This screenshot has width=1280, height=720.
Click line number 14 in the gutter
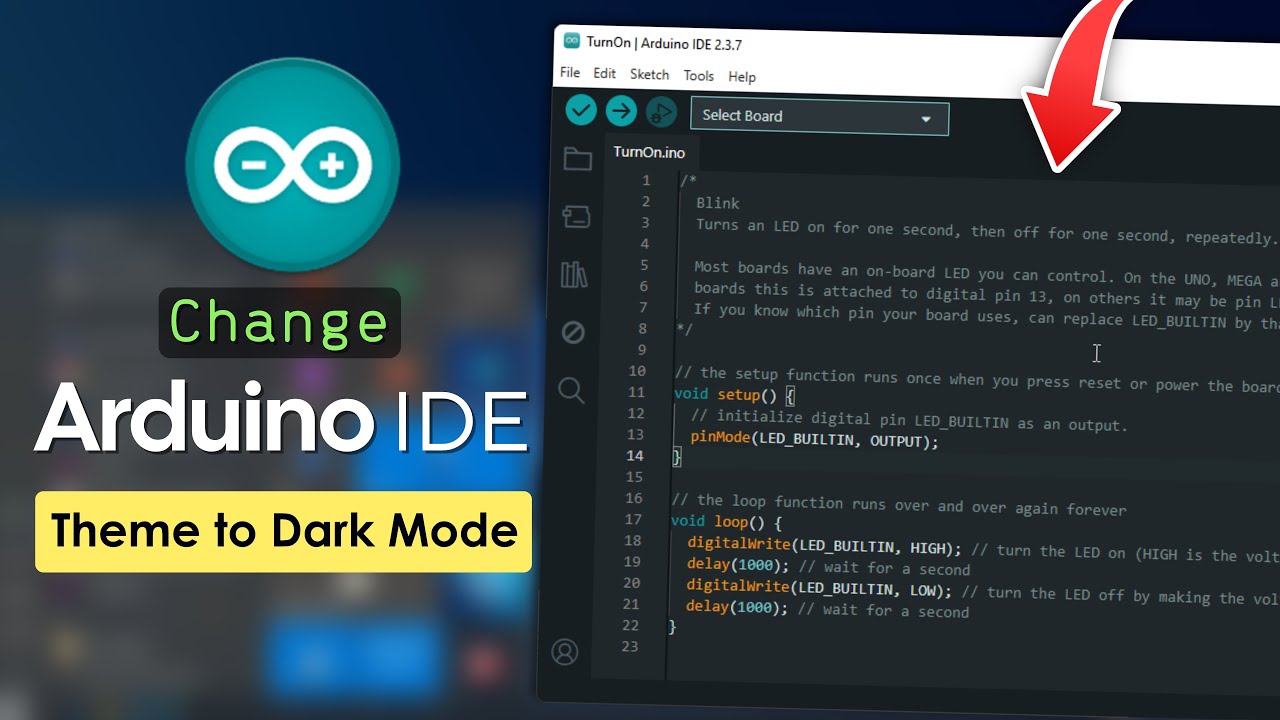635,455
